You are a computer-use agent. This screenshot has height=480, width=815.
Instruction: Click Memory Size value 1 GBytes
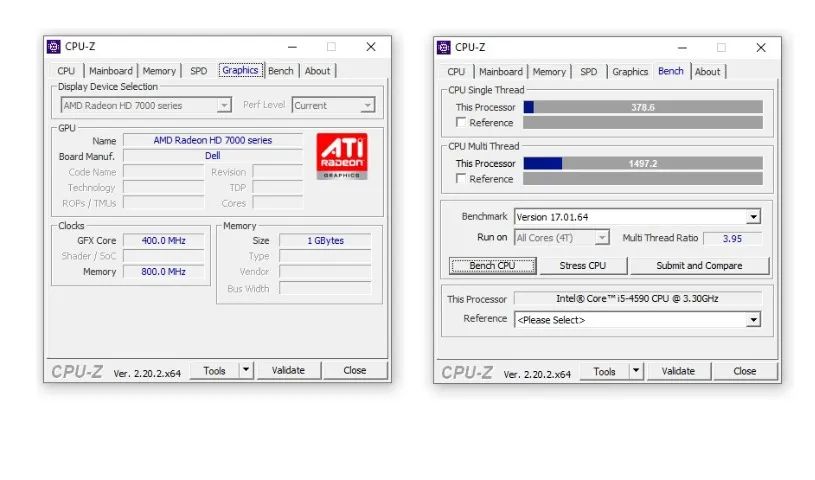(325, 241)
